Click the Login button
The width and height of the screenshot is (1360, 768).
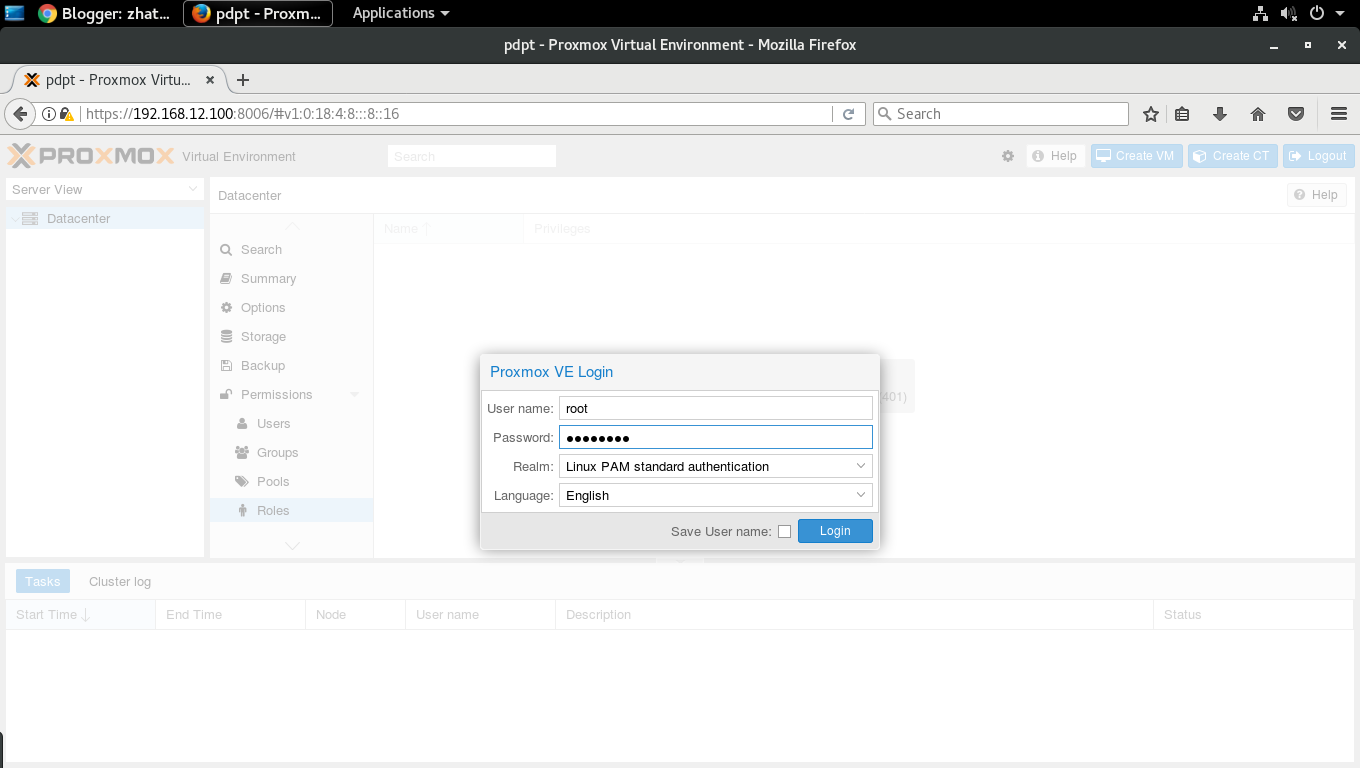click(x=835, y=531)
